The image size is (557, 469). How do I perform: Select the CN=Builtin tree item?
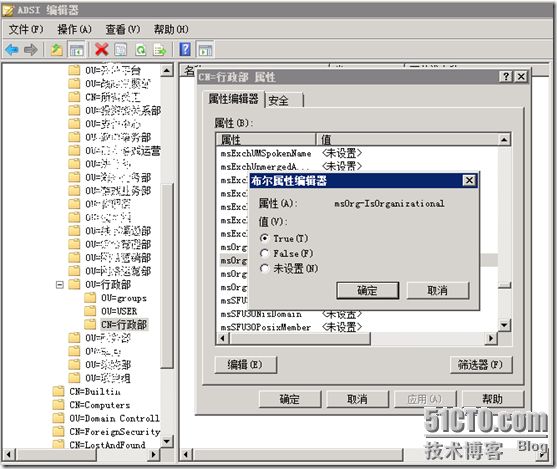tap(95, 391)
